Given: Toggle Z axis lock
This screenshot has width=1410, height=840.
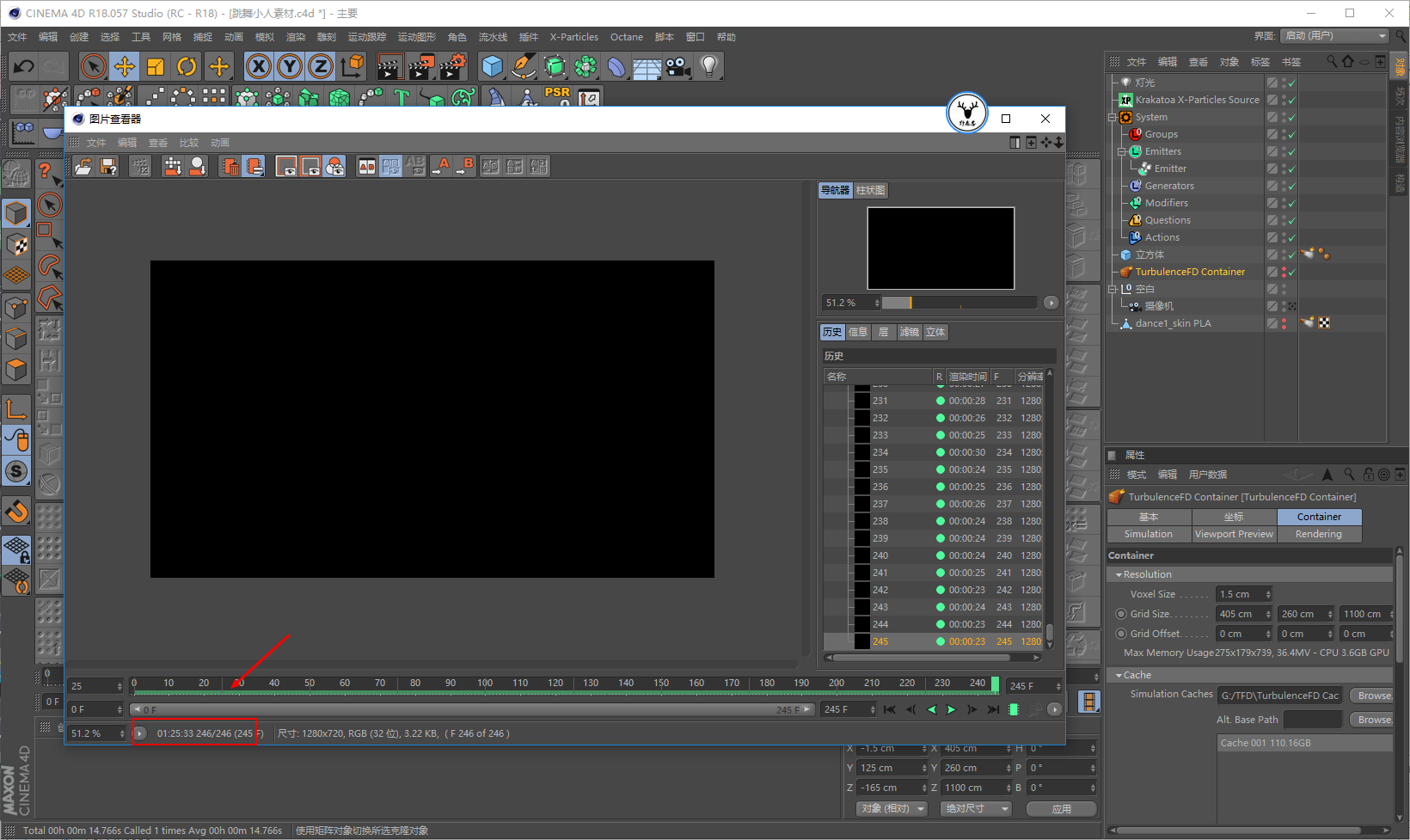Looking at the screenshot, I should pos(321,66).
